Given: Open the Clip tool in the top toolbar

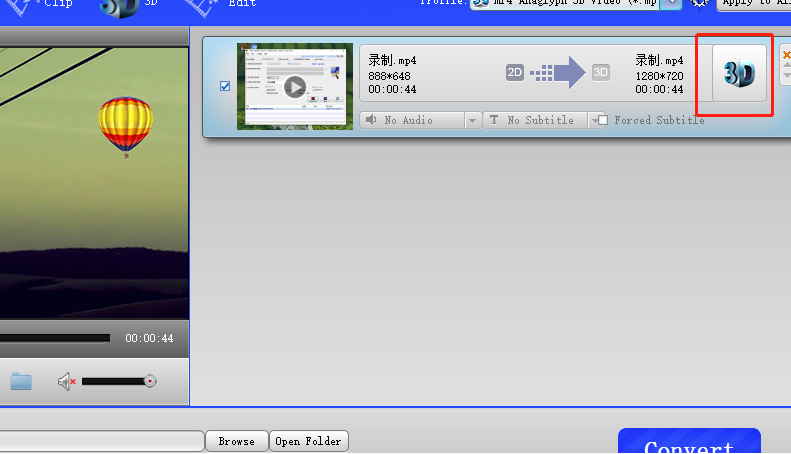Looking at the screenshot, I should coord(39,6).
